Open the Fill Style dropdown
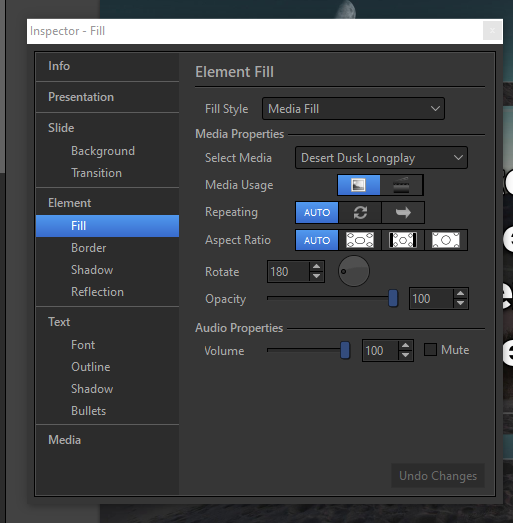The height and width of the screenshot is (523, 513). point(353,109)
